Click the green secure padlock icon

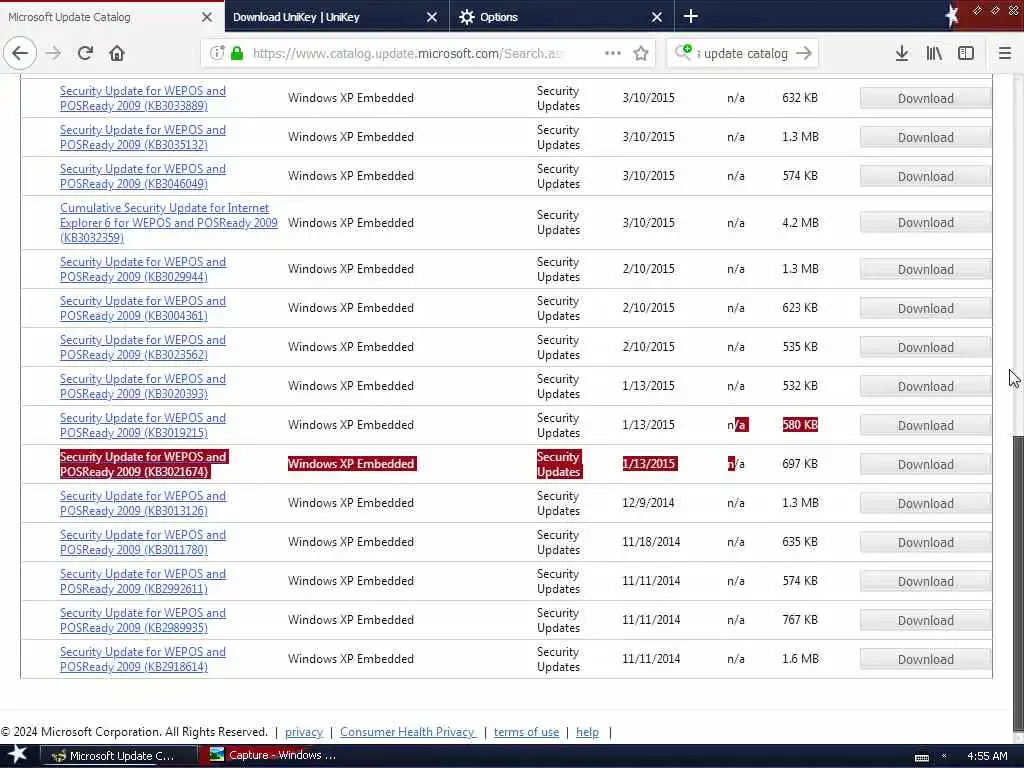(x=237, y=53)
